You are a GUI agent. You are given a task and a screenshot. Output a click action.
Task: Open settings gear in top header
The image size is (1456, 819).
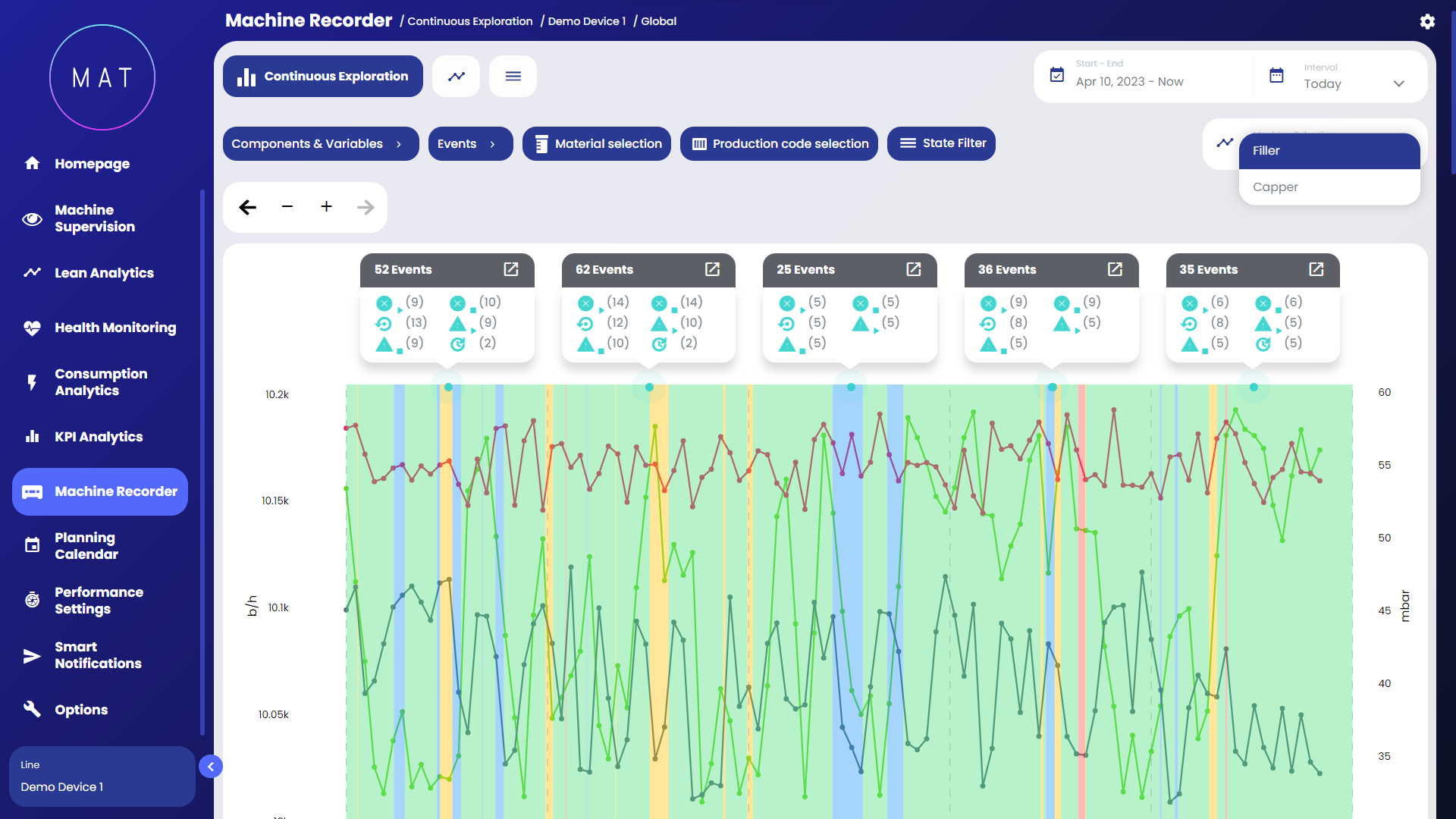(x=1427, y=21)
